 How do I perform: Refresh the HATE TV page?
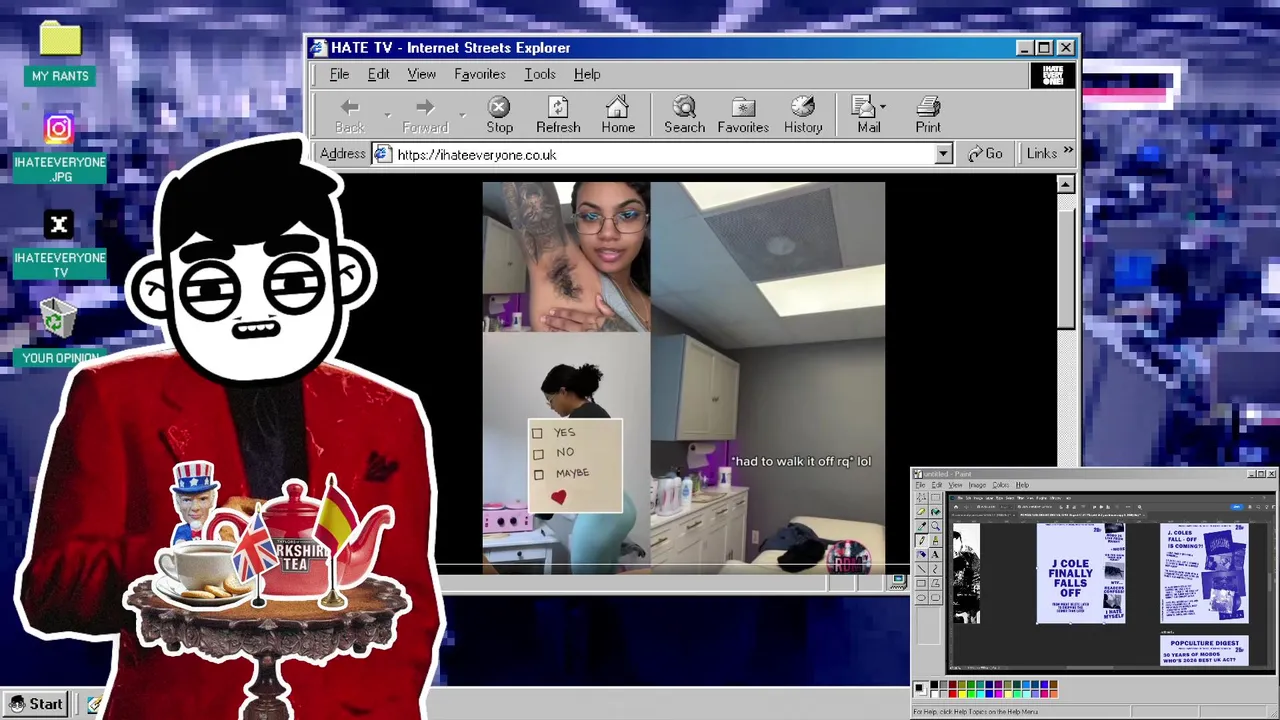[558, 115]
